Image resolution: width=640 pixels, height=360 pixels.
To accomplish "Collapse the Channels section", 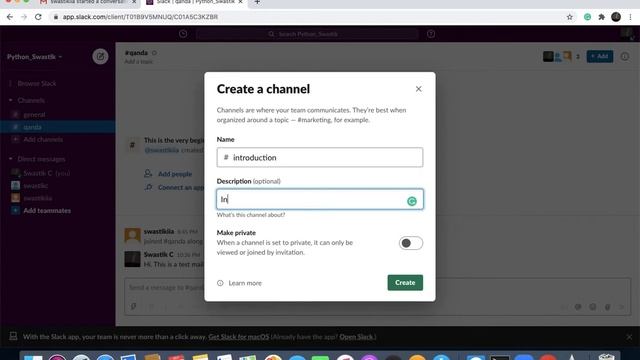I will [x=11, y=100].
